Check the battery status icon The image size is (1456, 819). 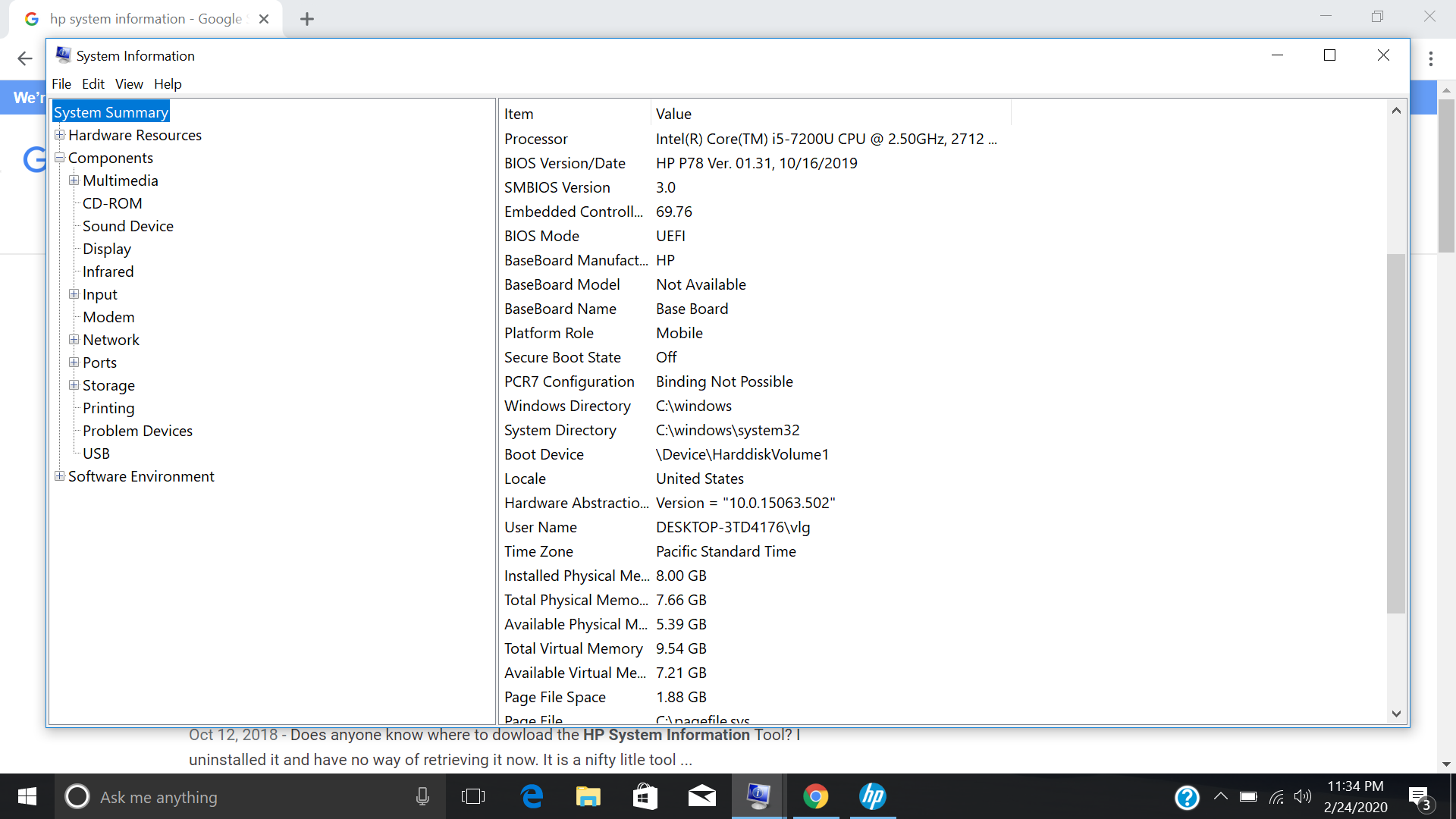coord(1248,797)
